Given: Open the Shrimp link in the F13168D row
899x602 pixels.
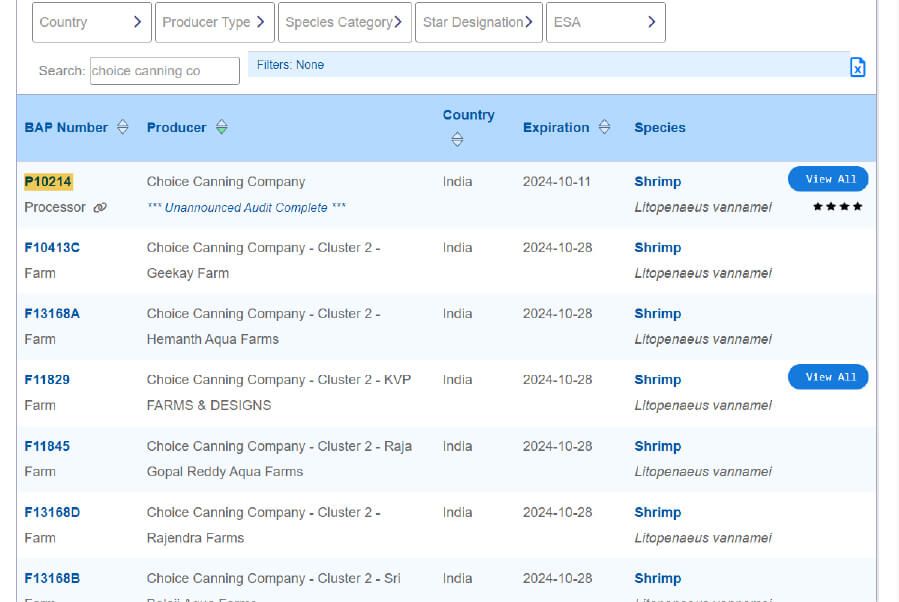Looking at the screenshot, I should click(x=658, y=512).
